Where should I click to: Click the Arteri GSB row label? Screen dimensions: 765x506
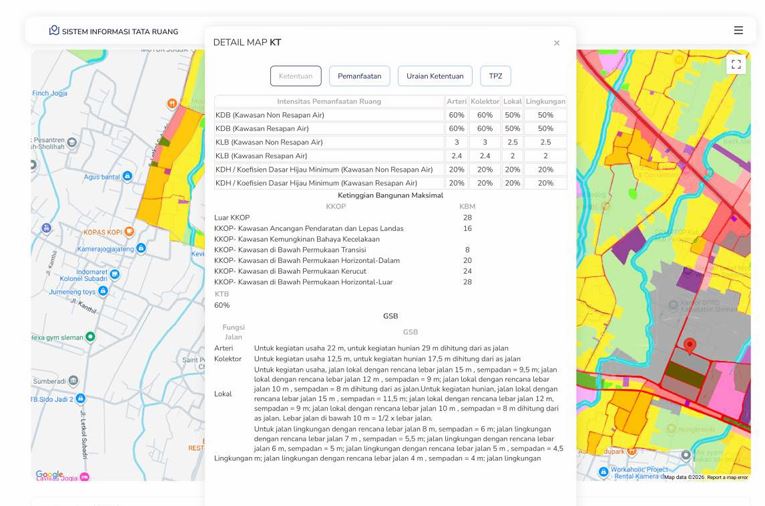(x=223, y=348)
